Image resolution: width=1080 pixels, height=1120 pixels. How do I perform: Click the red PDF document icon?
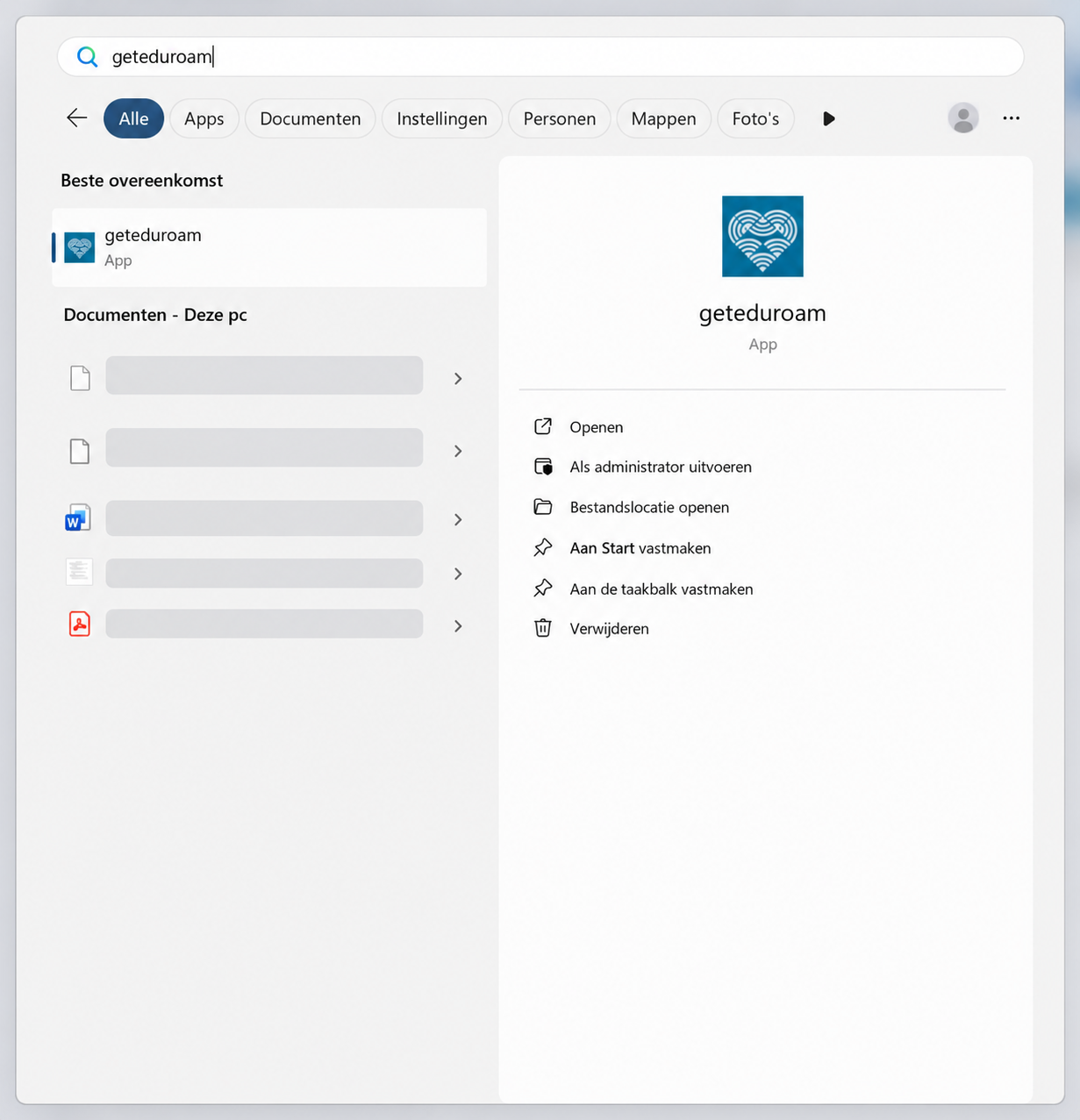pos(80,624)
